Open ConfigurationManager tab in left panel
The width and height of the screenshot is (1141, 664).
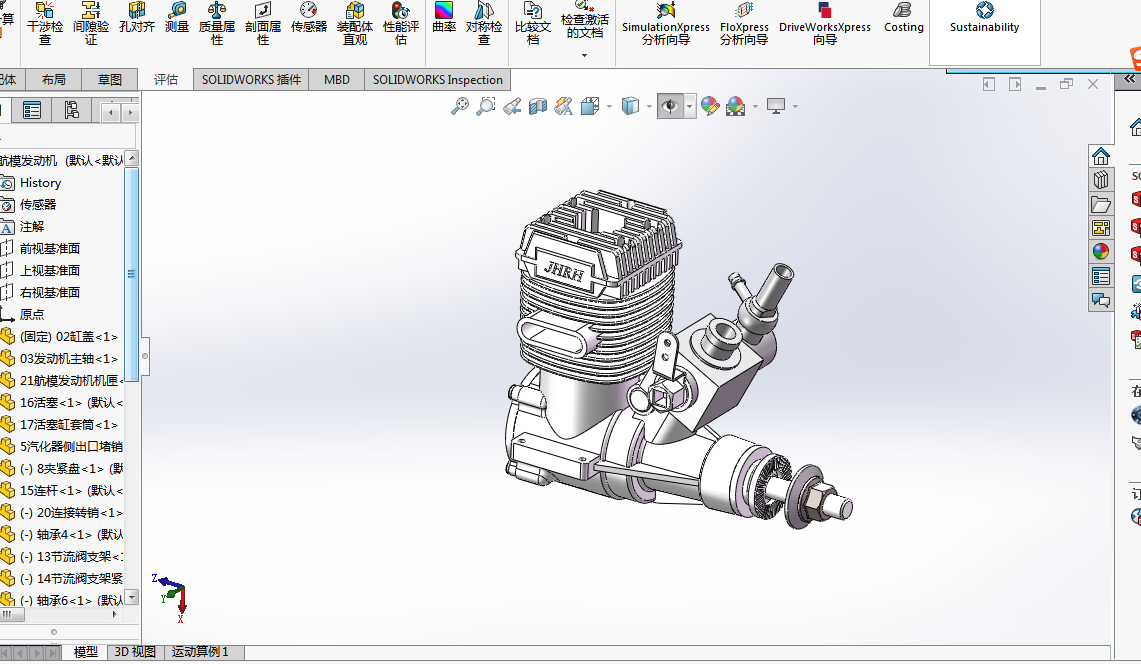point(71,110)
